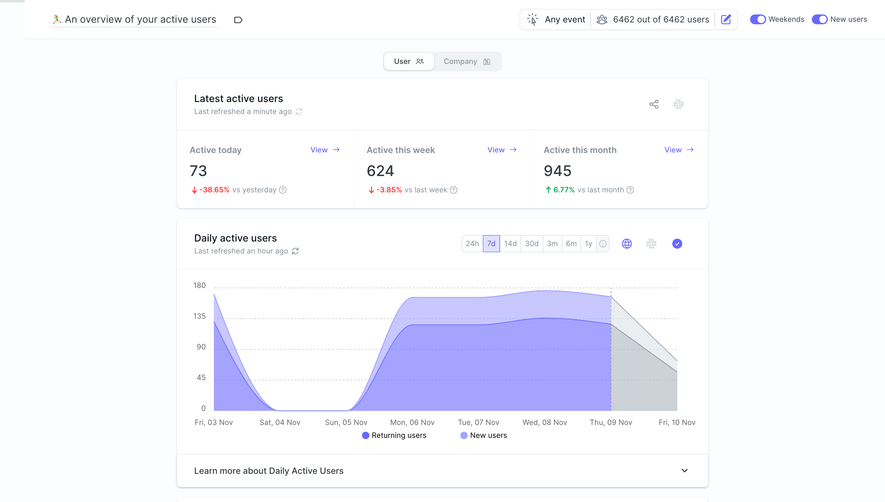Click the Active today value 73
This screenshot has height=502, width=885.
coord(199,171)
